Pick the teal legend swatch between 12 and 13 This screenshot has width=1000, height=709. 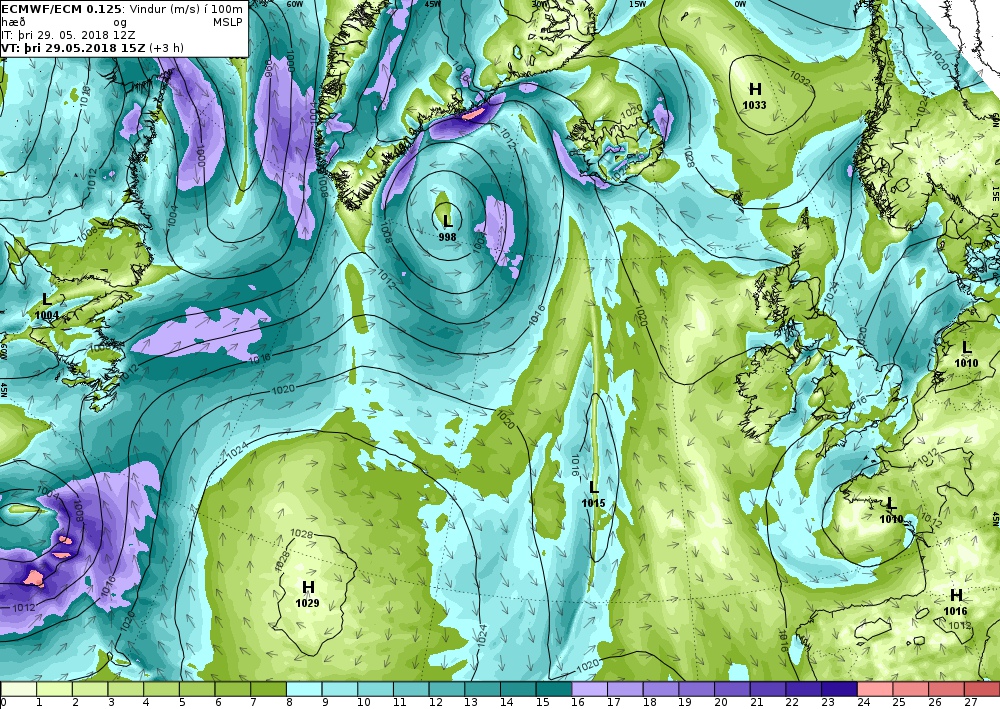[447, 689]
